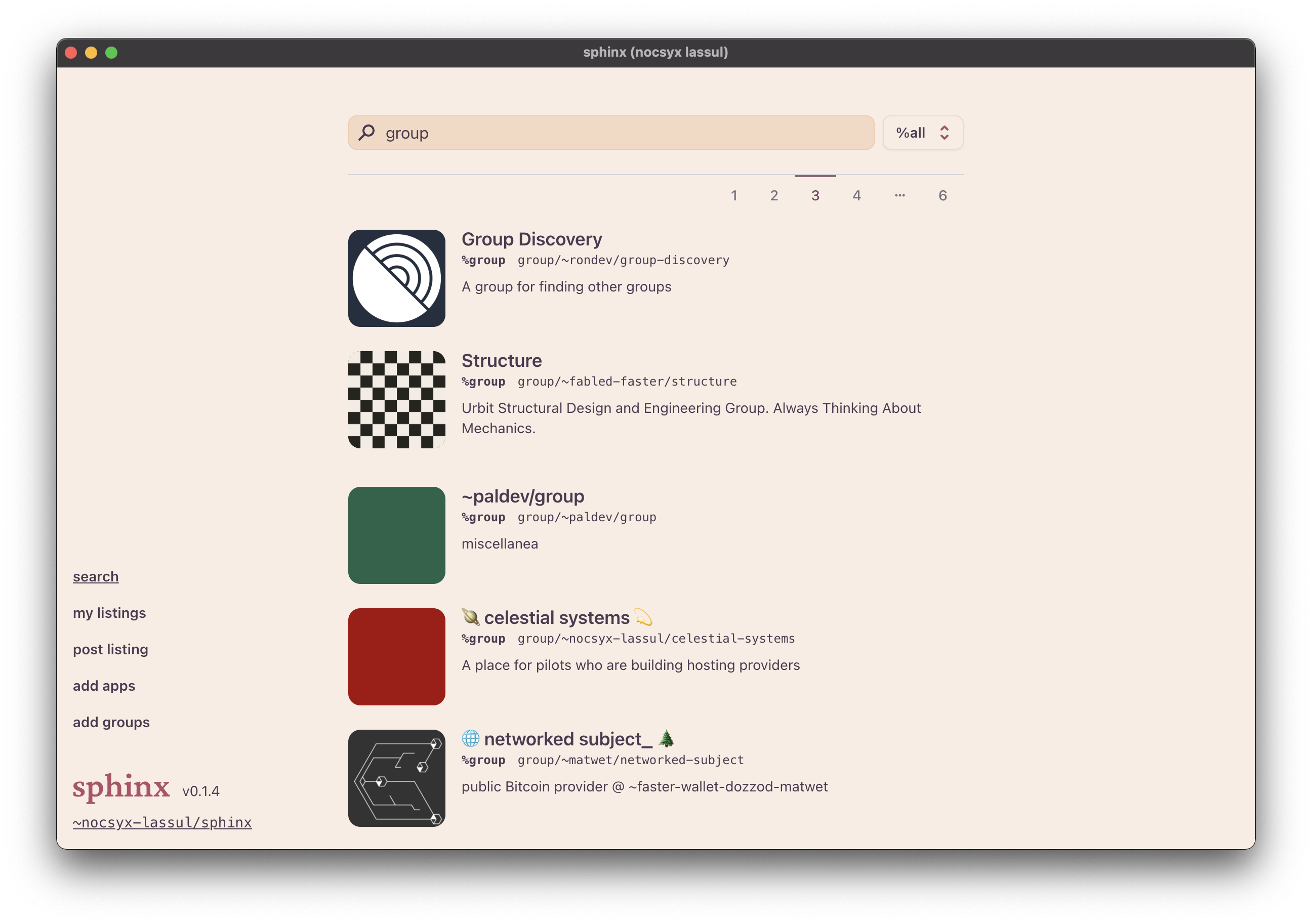Open the Group Discovery title link
The height and width of the screenshot is (924, 1312).
(531, 239)
